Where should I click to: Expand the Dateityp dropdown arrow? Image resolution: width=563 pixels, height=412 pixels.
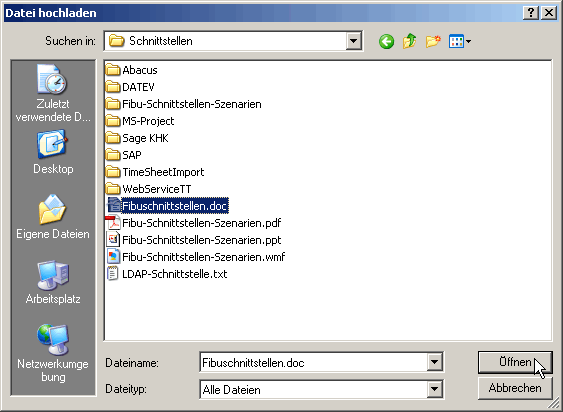coord(434,389)
